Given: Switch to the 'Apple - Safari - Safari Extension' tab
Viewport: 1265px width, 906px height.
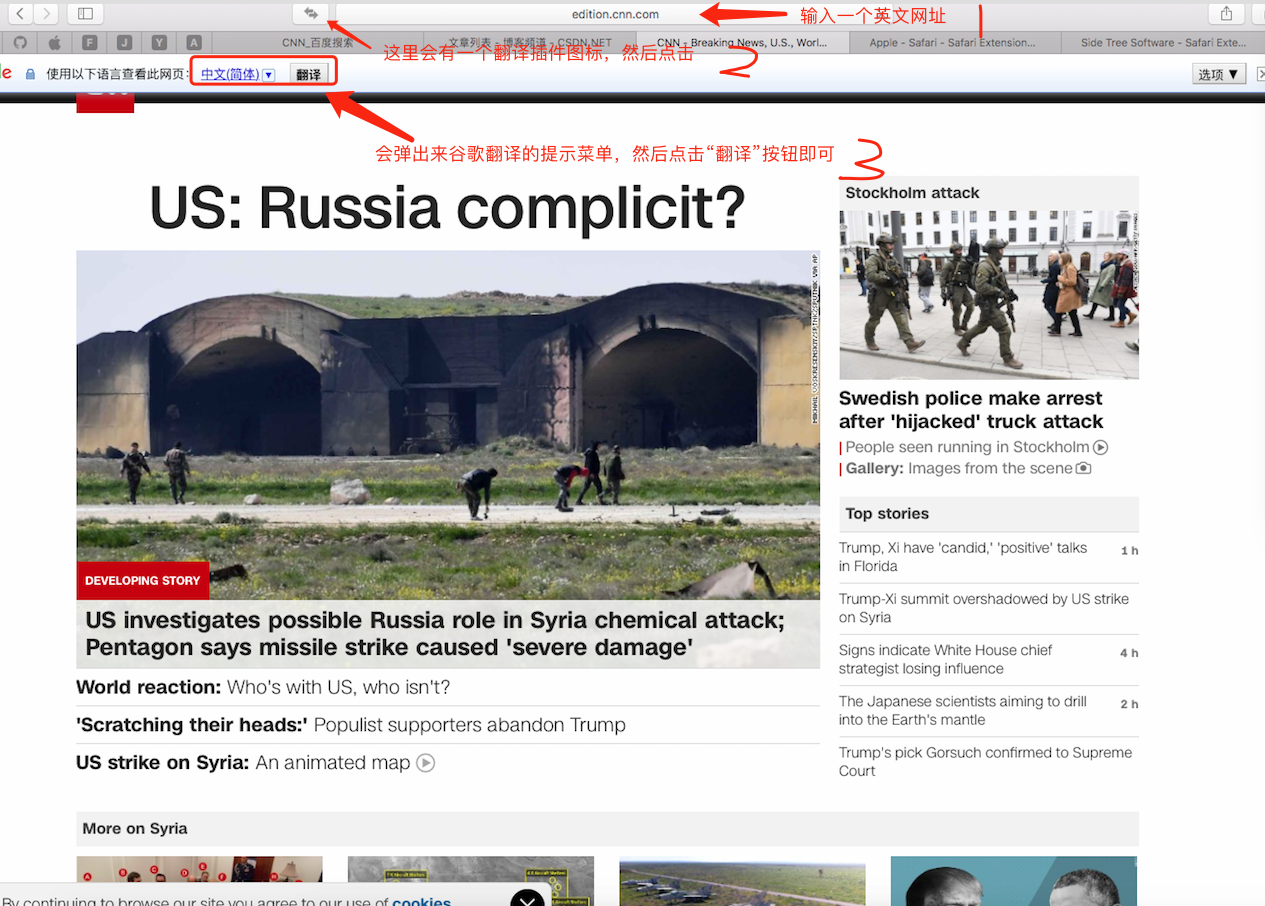Looking at the screenshot, I should pyautogui.click(x=953, y=43).
